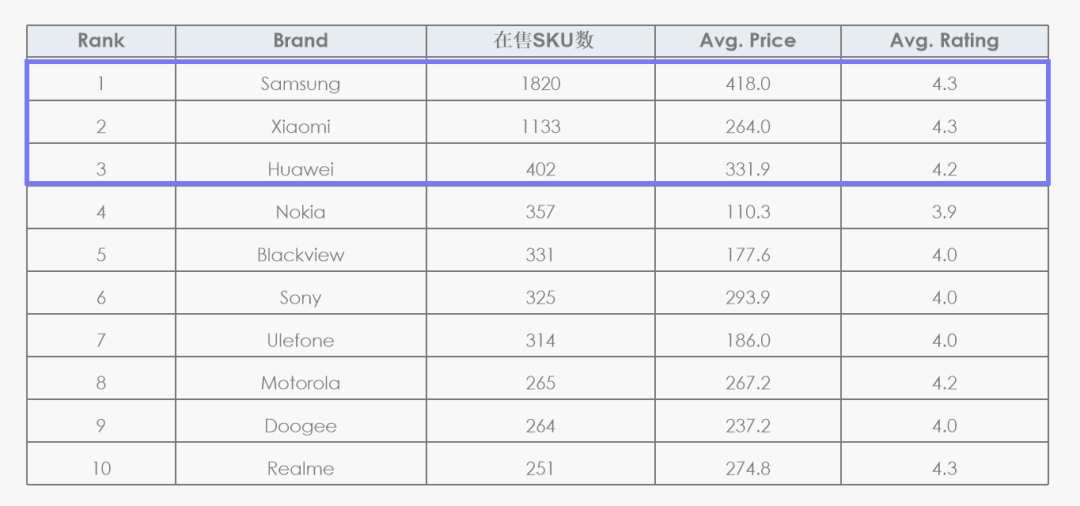1080x506 pixels.
Task: Click the Brand column header
Action: pos(301,41)
